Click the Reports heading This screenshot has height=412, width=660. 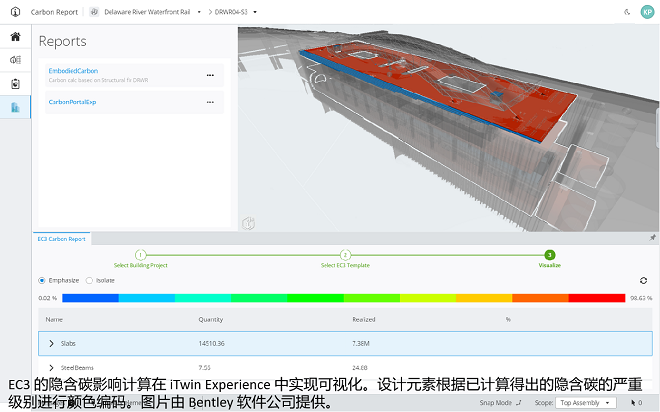63,41
